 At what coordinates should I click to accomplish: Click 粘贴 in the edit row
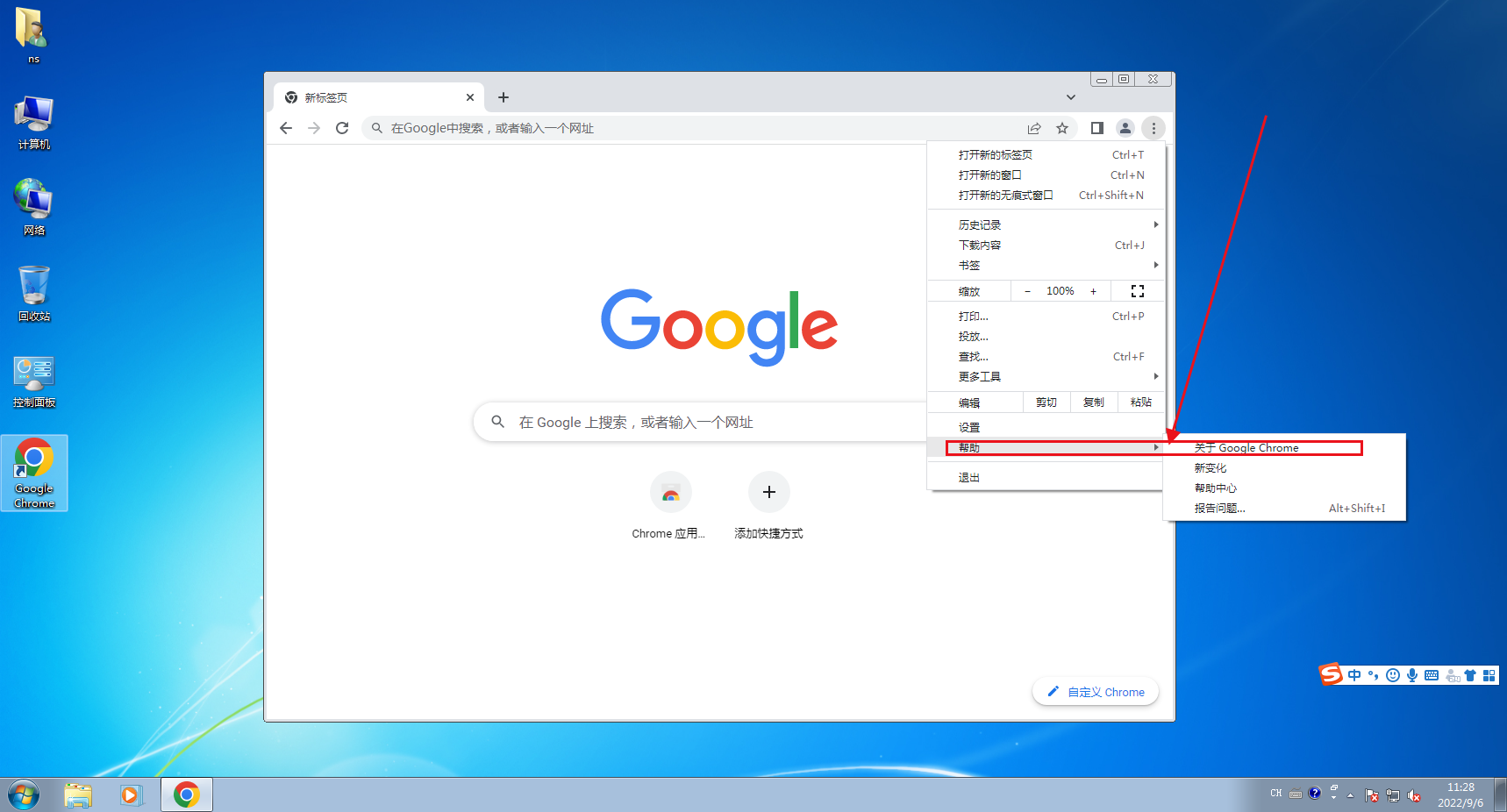(1141, 402)
